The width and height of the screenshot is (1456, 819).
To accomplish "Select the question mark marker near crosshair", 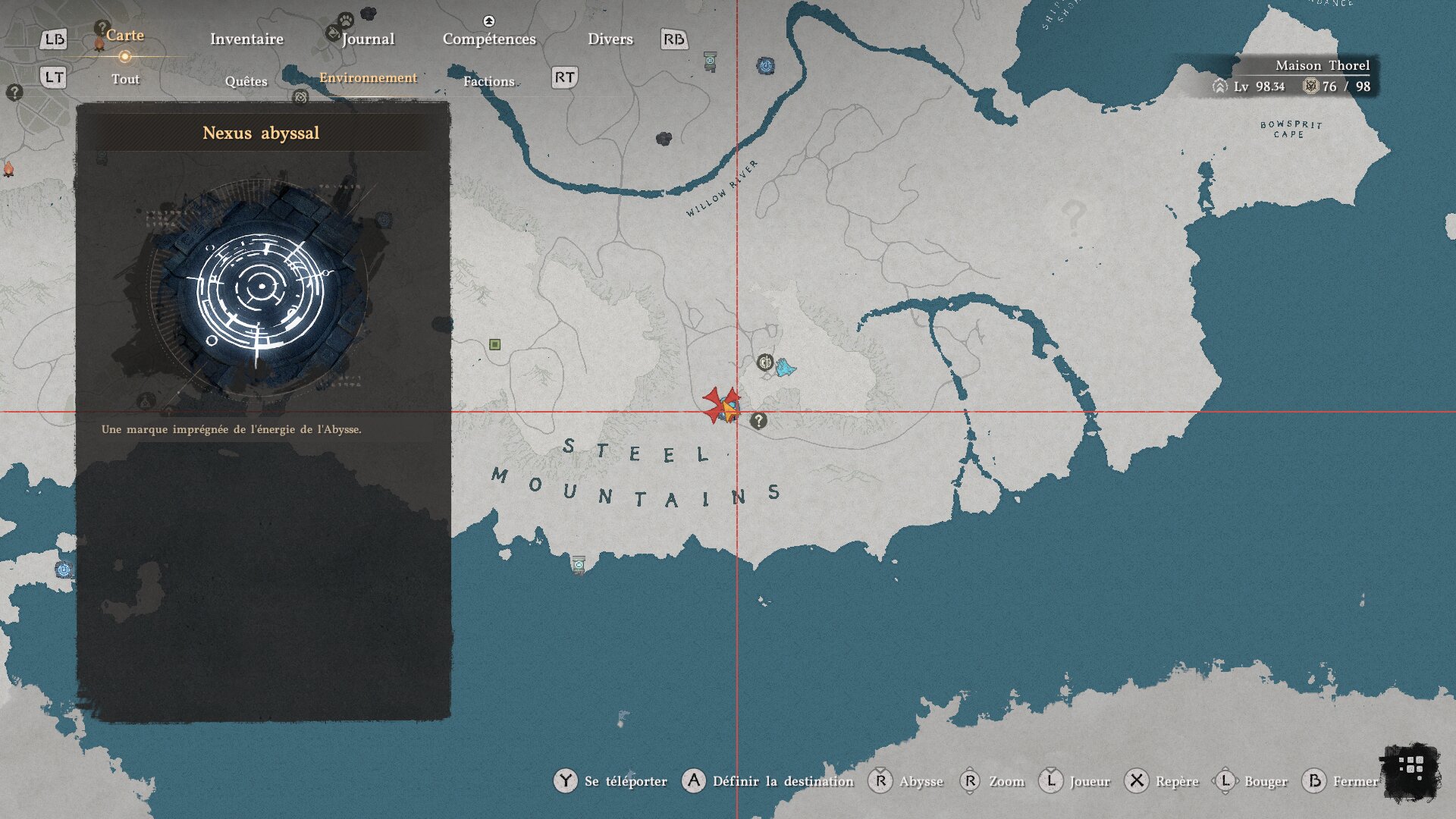I will point(758,421).
